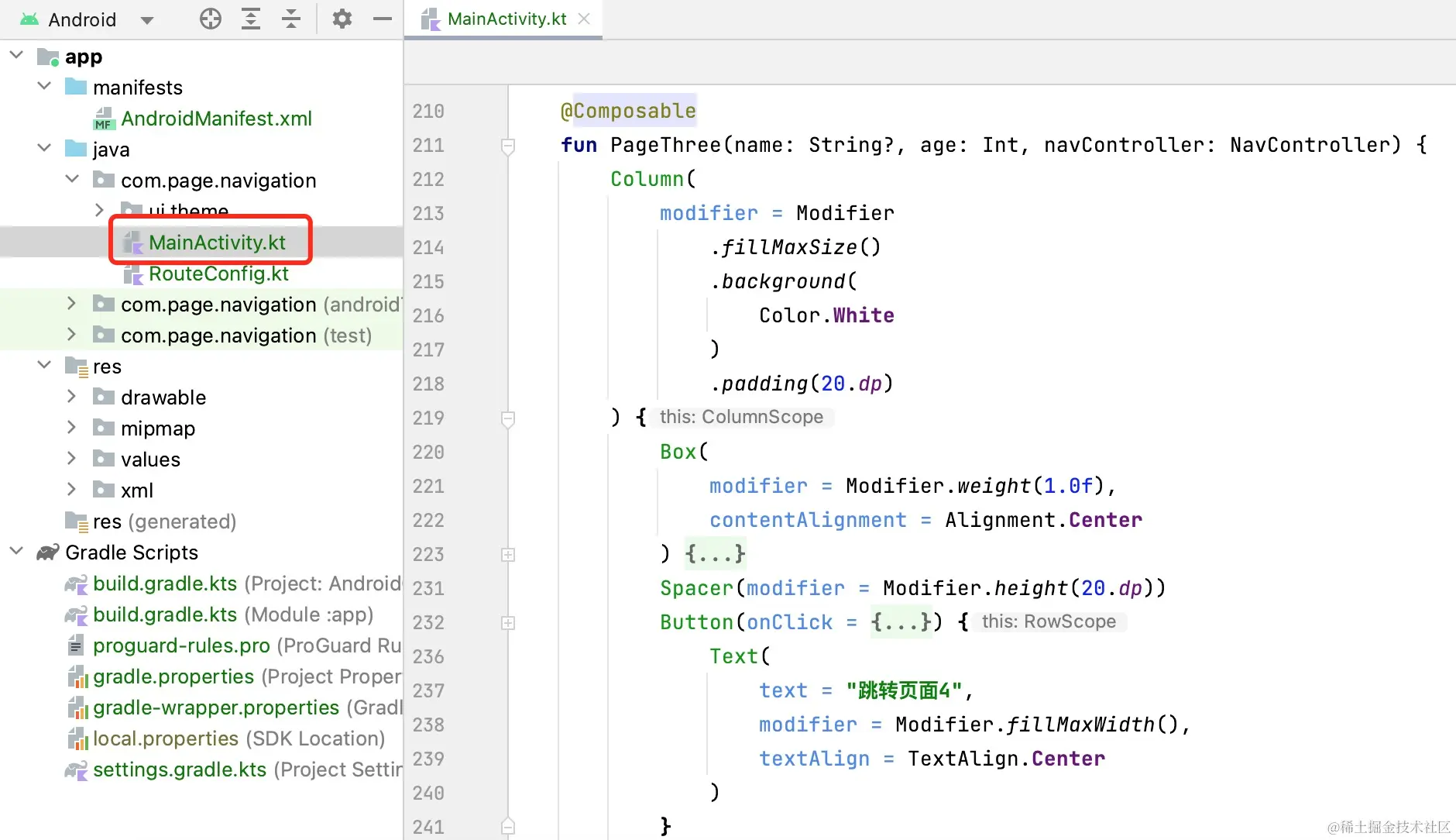
Task: Open the Android project view dropdown
Action: tap(147, 19)
